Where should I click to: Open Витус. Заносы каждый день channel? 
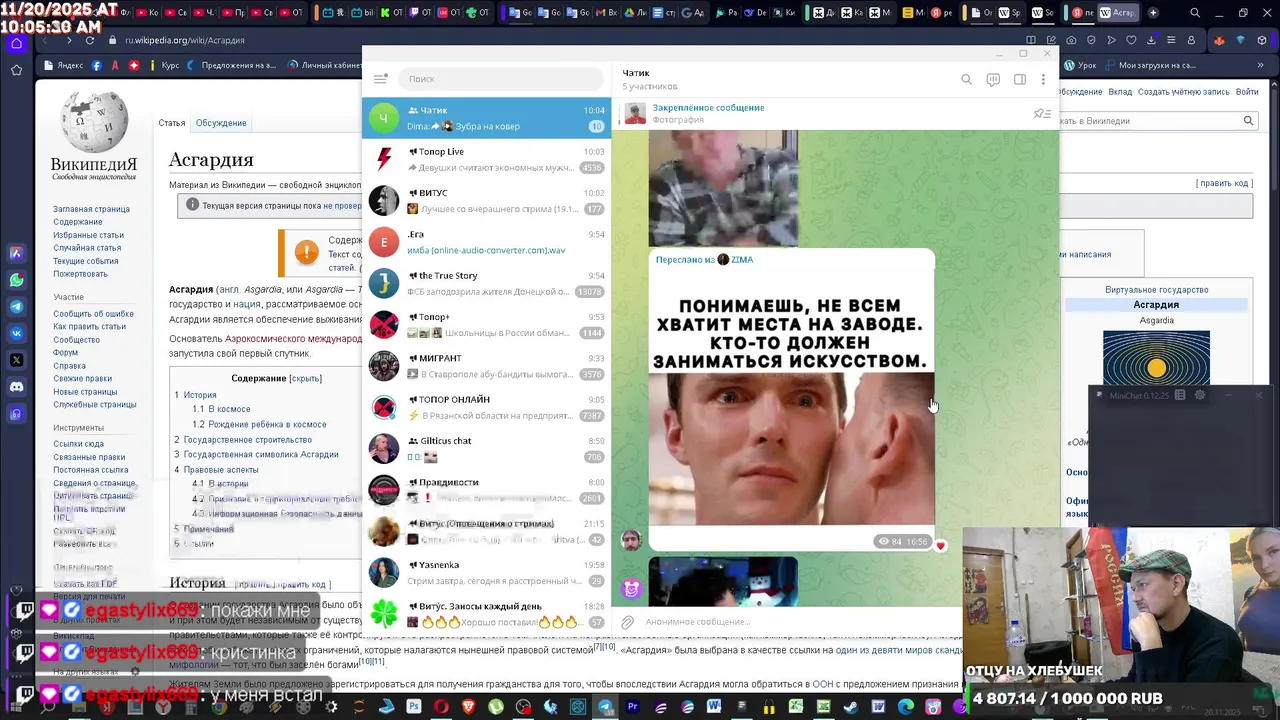(x=486, y=613)
